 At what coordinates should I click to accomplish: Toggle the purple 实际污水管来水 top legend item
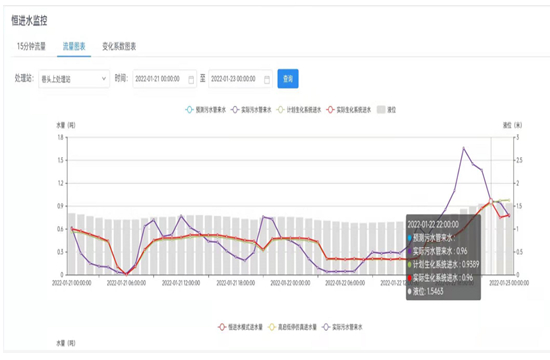[251, 110]
